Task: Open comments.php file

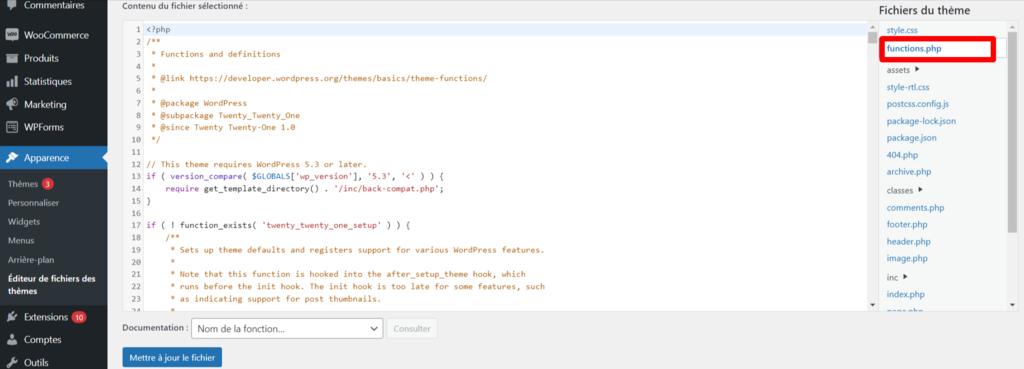Action: (916, 208)
